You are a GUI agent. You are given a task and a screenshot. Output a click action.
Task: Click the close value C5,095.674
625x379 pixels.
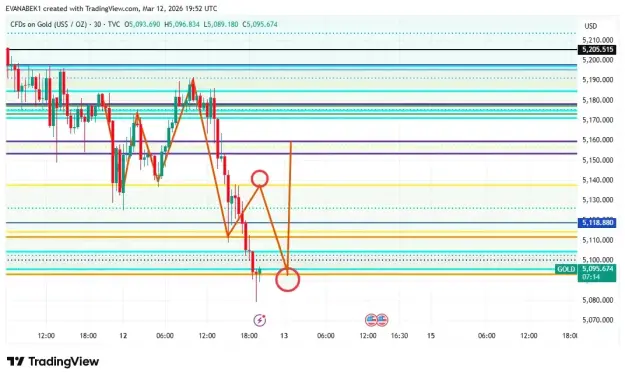tap(260, 24)
